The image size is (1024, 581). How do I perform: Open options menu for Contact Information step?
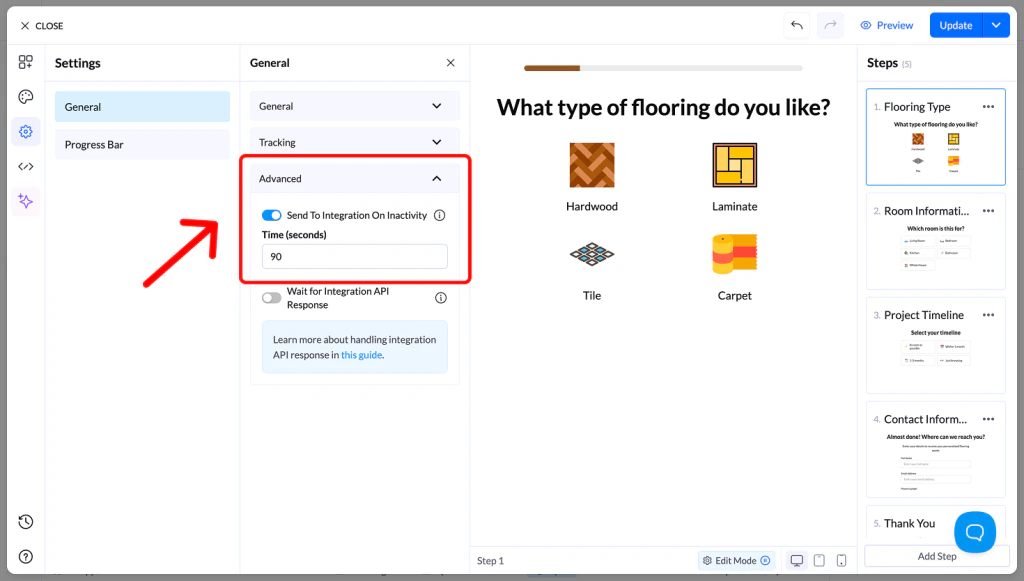[x=988, y=419]
